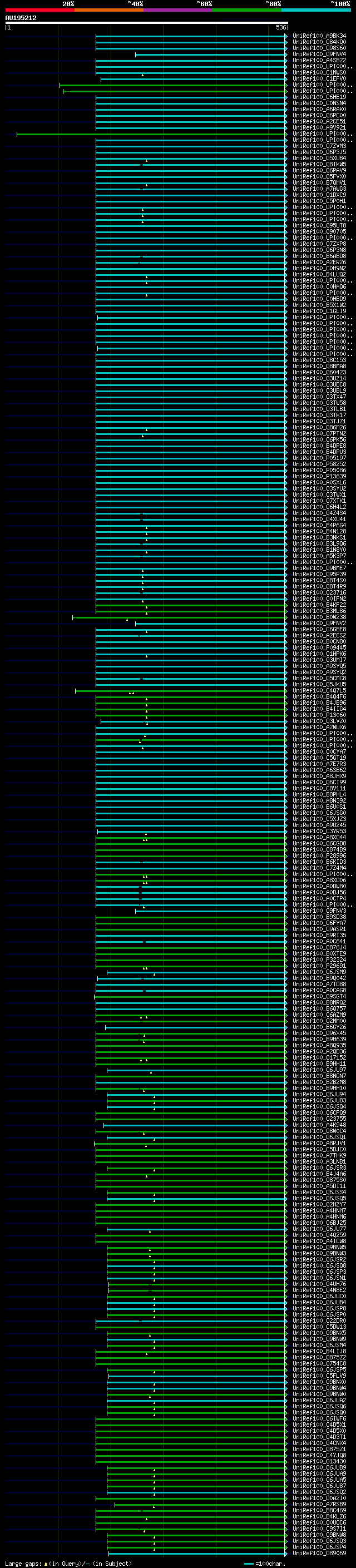Screen dimensions: 356x1568
Task: Select the UniRef100_Q95UT8 label
Action: pos(319,225)
